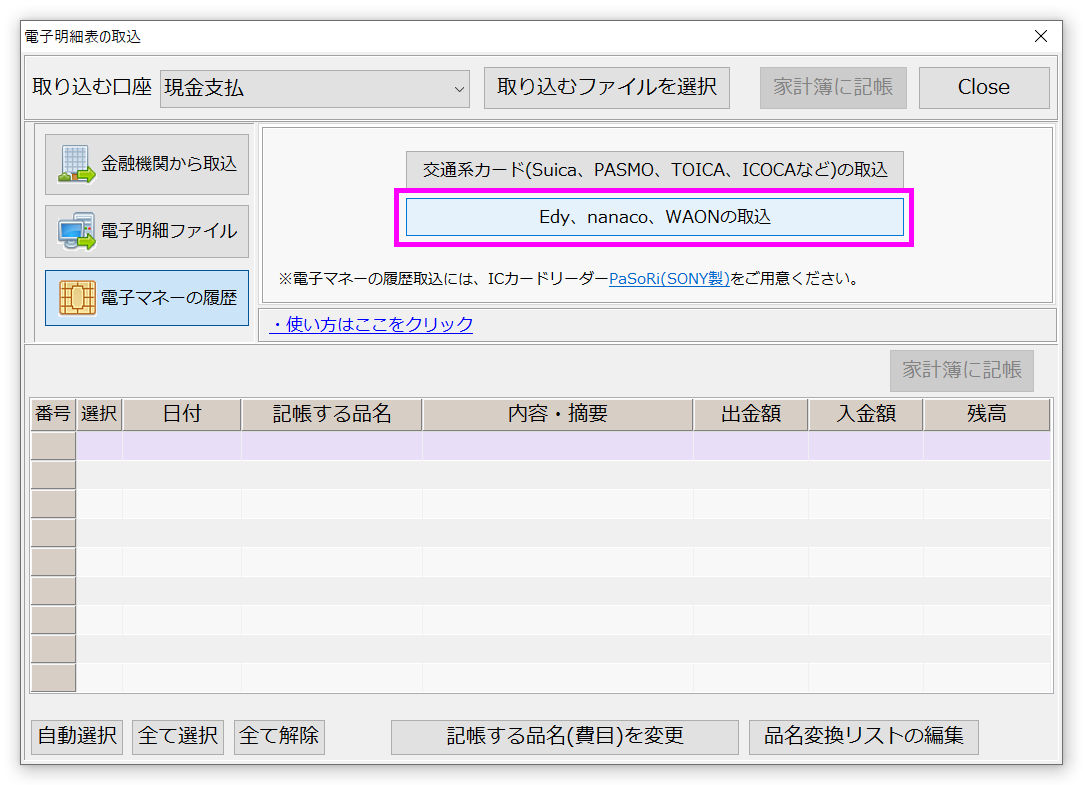Open the 使い方はここをクリック help link
This screenshot has width=1083, height=785.
tap(372, 325)
